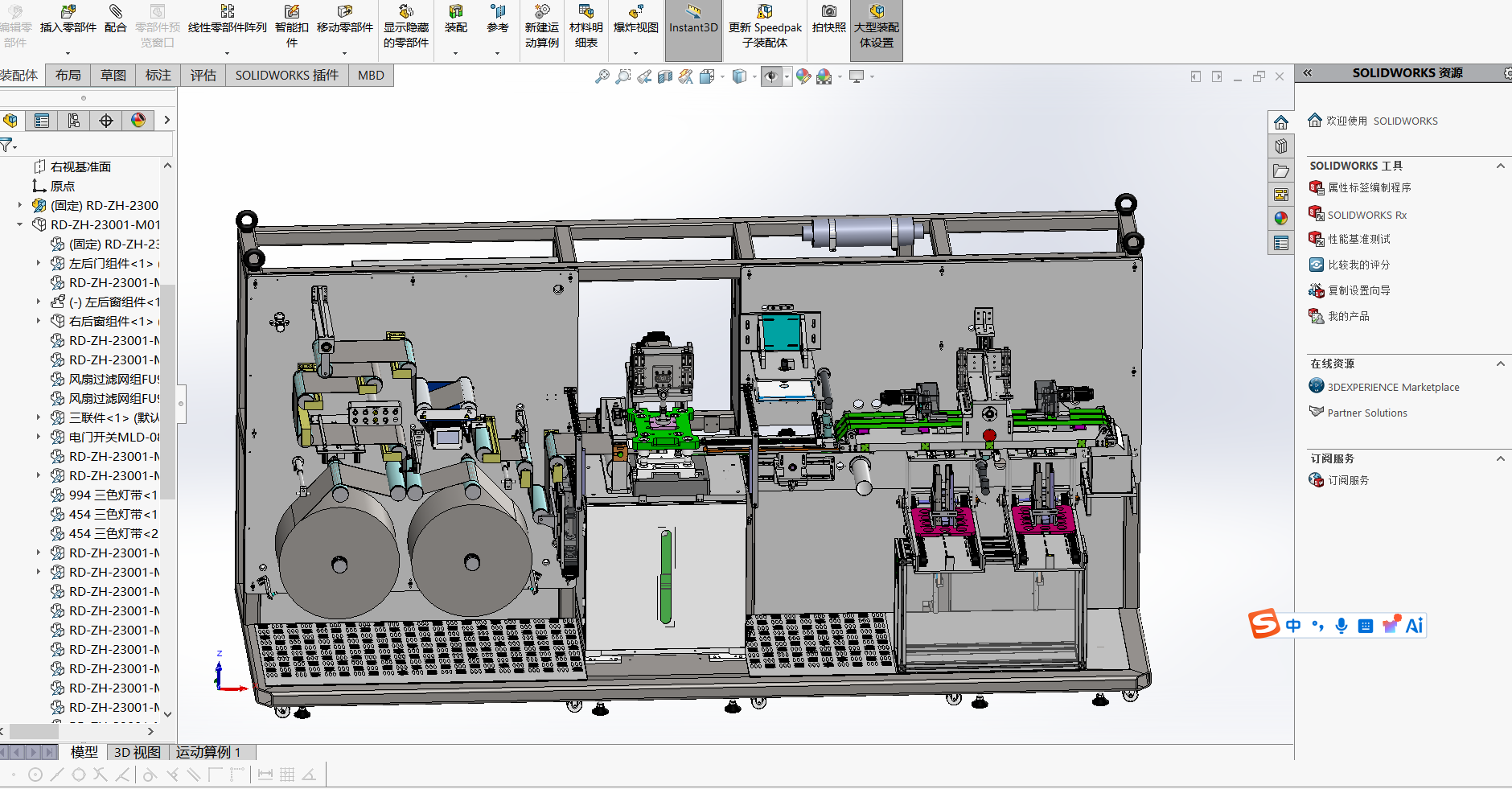The width and height of the screenshot is (1512, 789).
Task: Open the Design Library task pane icon
Action: pyautogui.click(x=1281, y=146)
